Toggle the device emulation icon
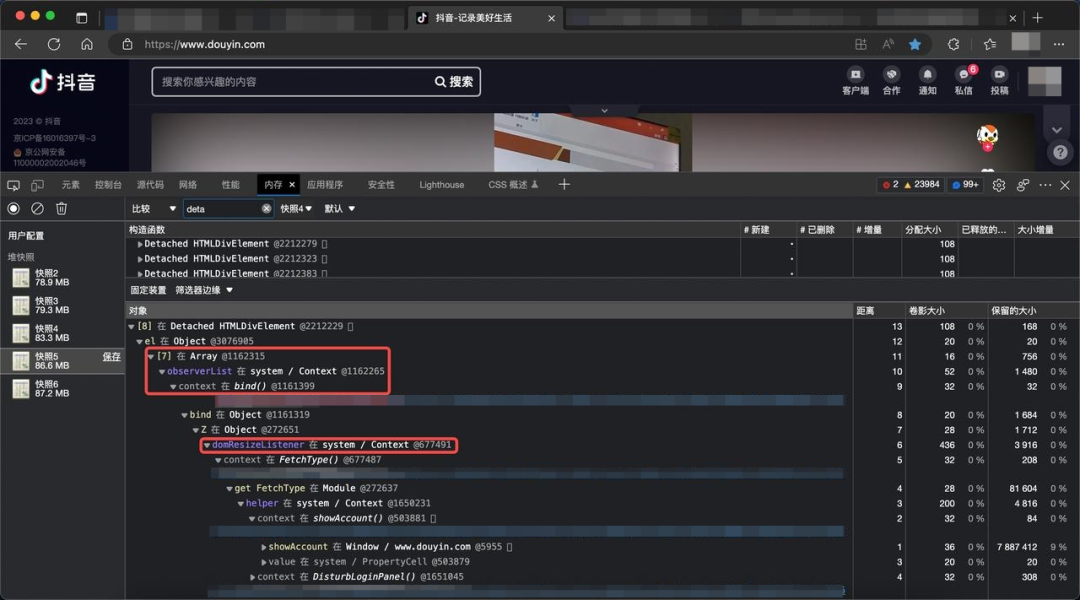Screen dimensions: 1080x600 tap(37, 185)
